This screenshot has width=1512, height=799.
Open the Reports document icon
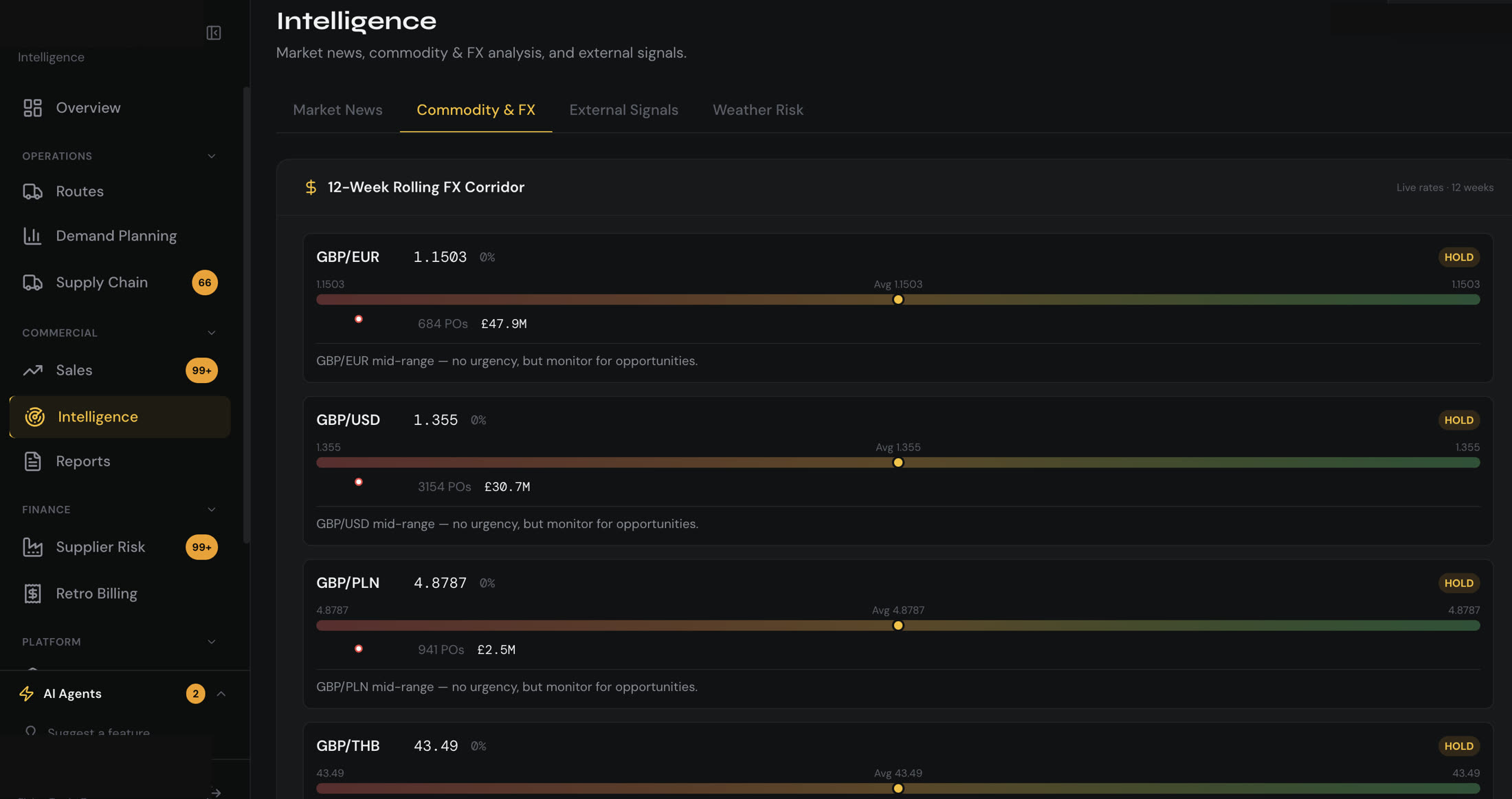[32, 461]
